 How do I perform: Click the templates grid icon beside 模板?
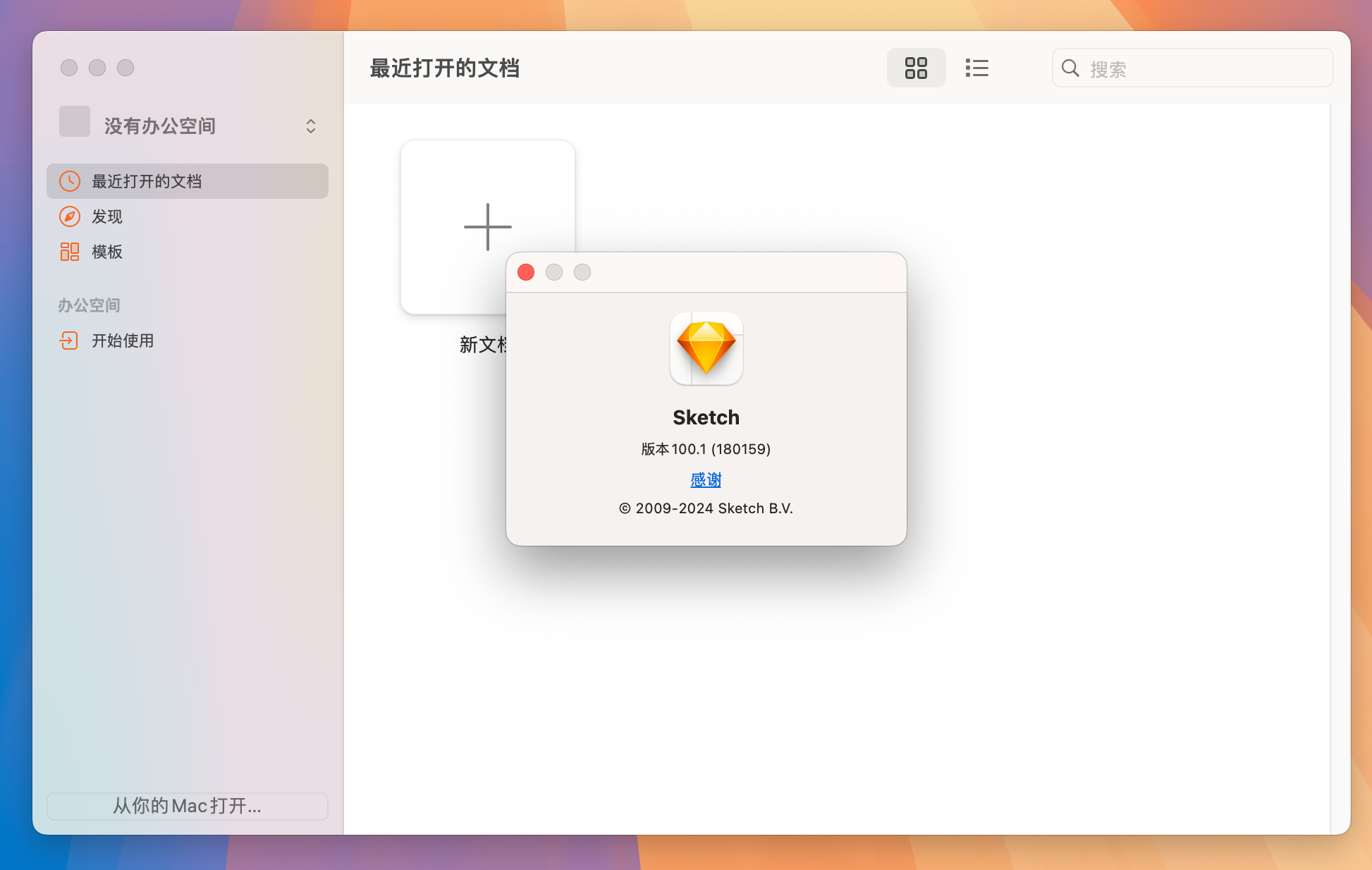coord(70,252)
